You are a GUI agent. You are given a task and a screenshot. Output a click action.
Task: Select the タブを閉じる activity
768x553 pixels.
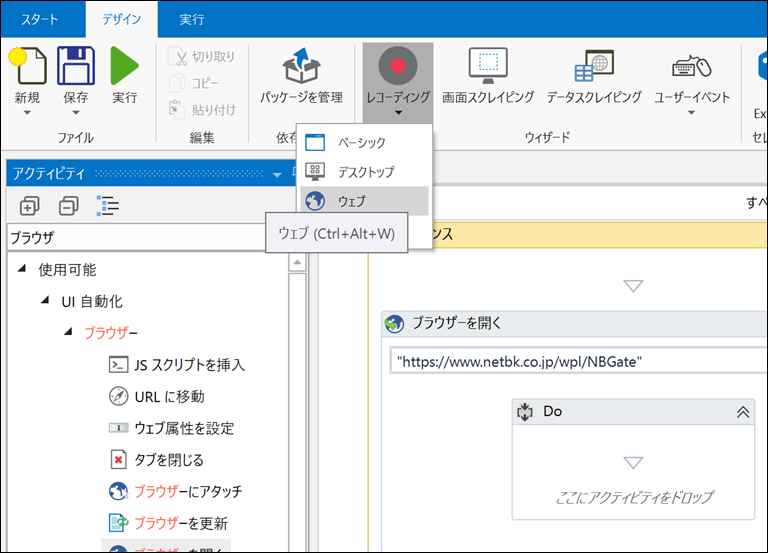click(156, 460)
